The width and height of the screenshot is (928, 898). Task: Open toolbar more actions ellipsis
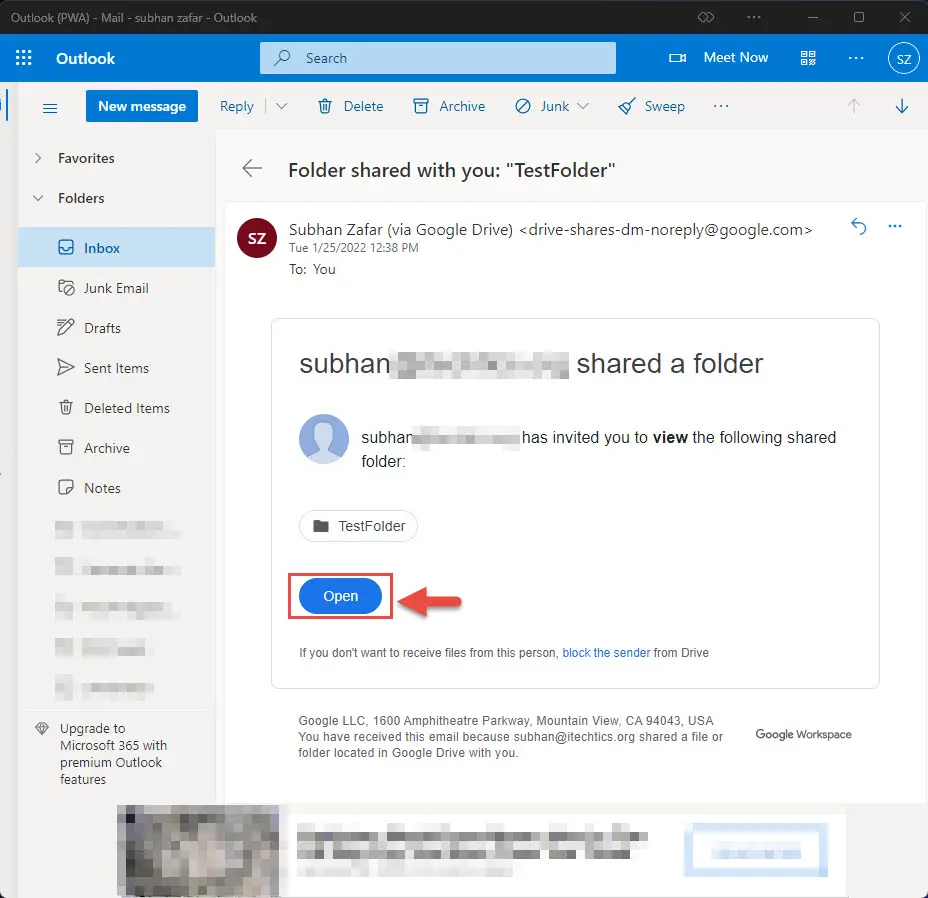[721, 106]
